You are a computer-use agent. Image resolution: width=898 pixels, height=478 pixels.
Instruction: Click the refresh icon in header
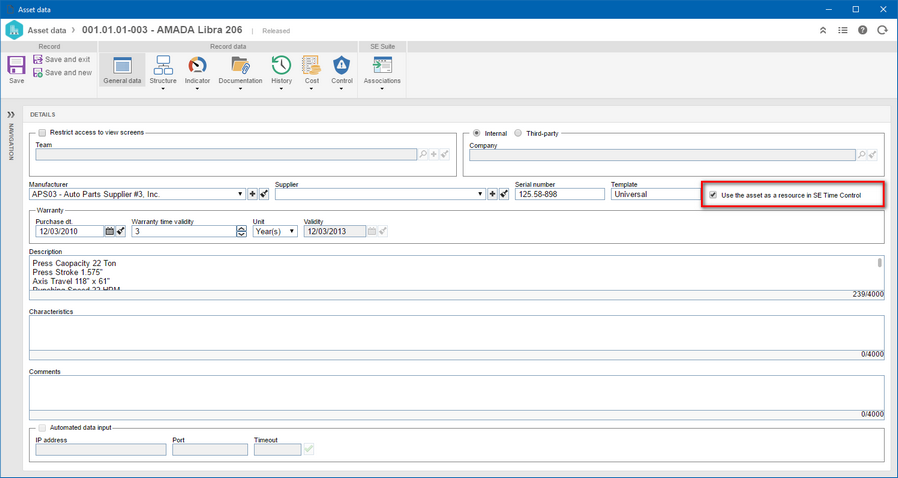882,30
